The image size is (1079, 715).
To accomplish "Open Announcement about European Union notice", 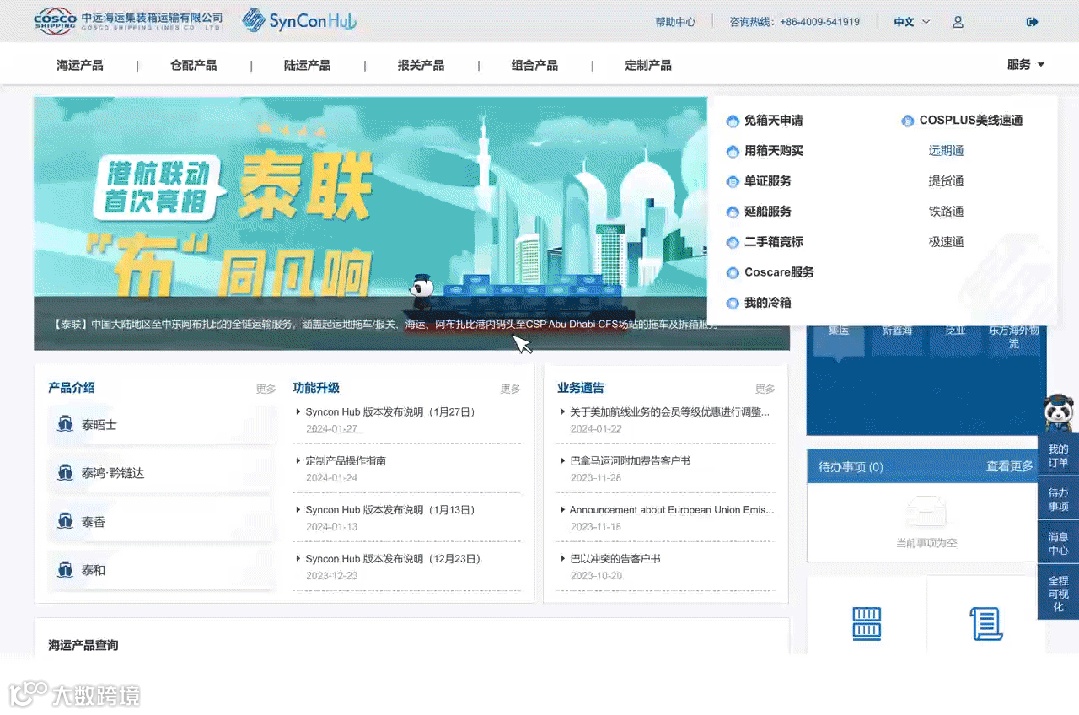I will 672,510.
